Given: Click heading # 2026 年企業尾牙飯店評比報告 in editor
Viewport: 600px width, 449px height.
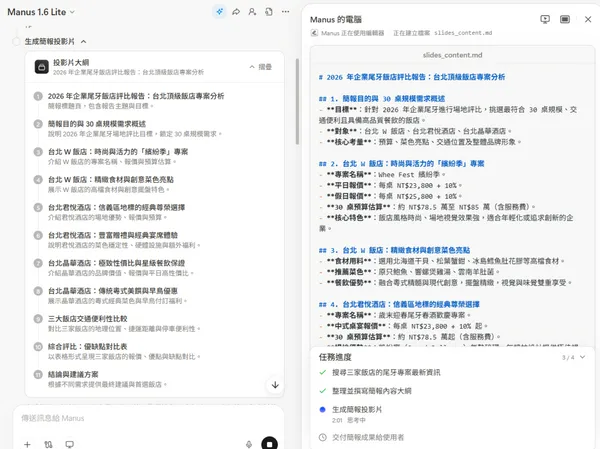Looking at the screenshot, I should pos(412,77).
